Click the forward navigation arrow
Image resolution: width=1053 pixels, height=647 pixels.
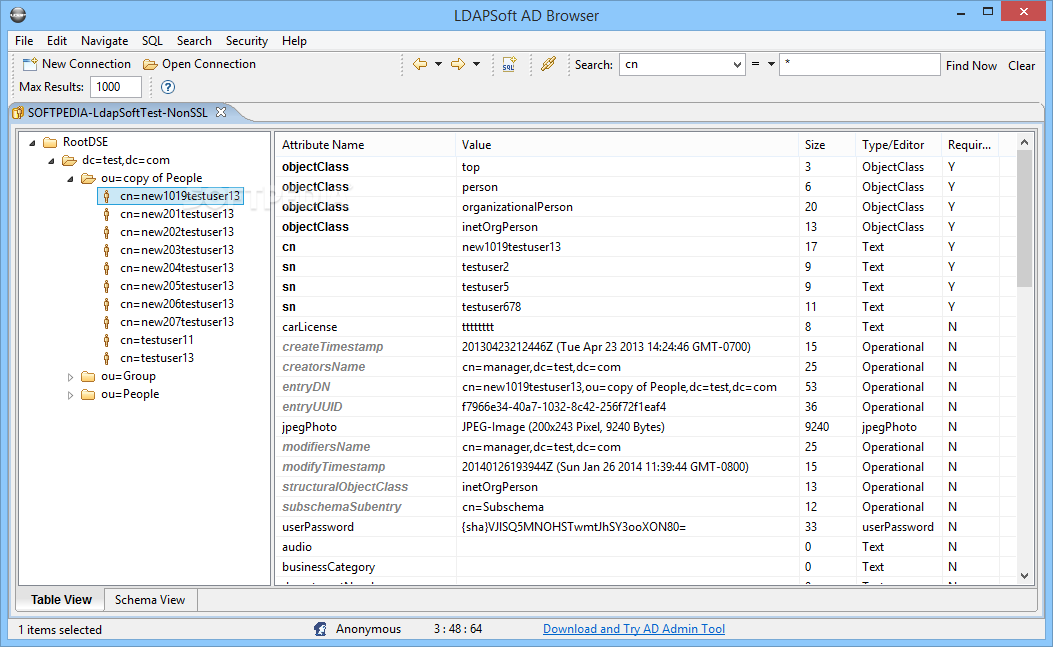click(x=458, y=64)
